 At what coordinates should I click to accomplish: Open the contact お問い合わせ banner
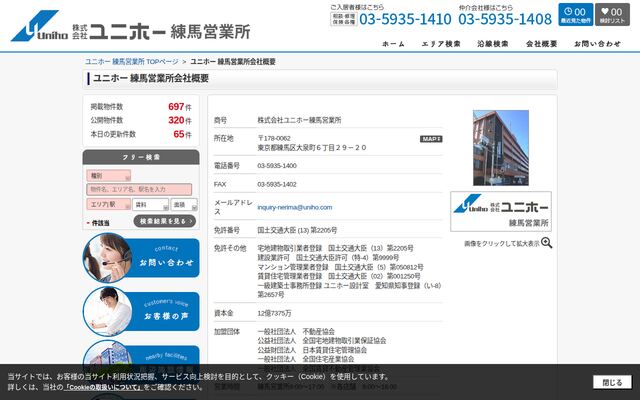pos(141,258)
